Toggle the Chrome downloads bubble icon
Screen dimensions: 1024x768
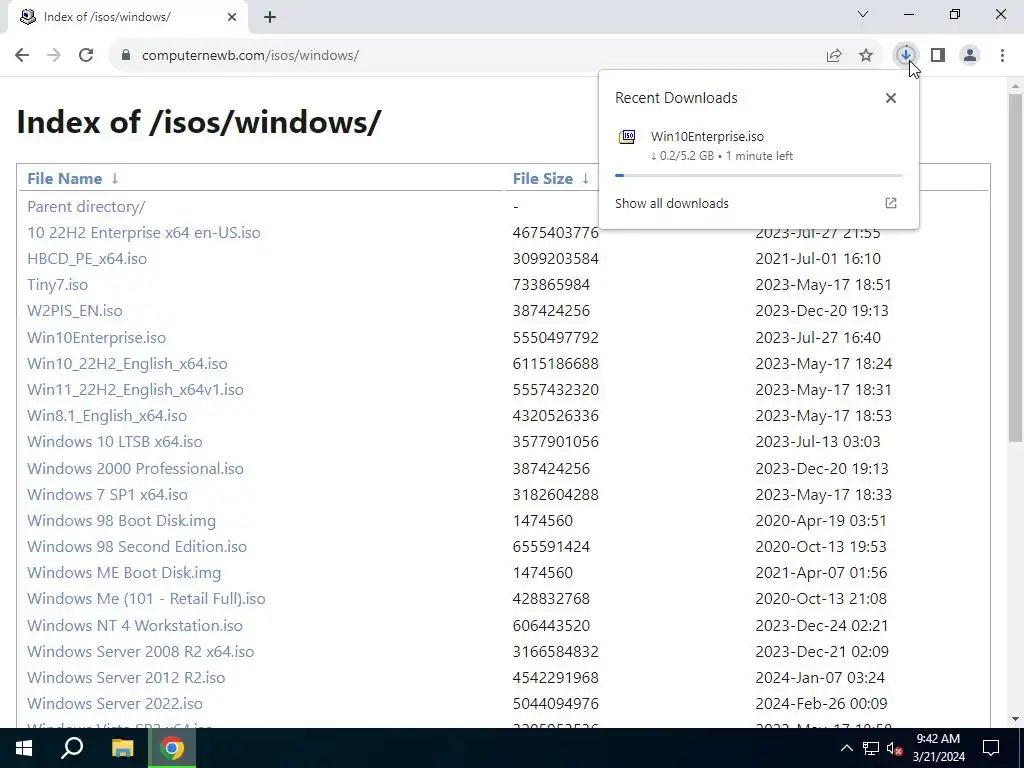906,56
